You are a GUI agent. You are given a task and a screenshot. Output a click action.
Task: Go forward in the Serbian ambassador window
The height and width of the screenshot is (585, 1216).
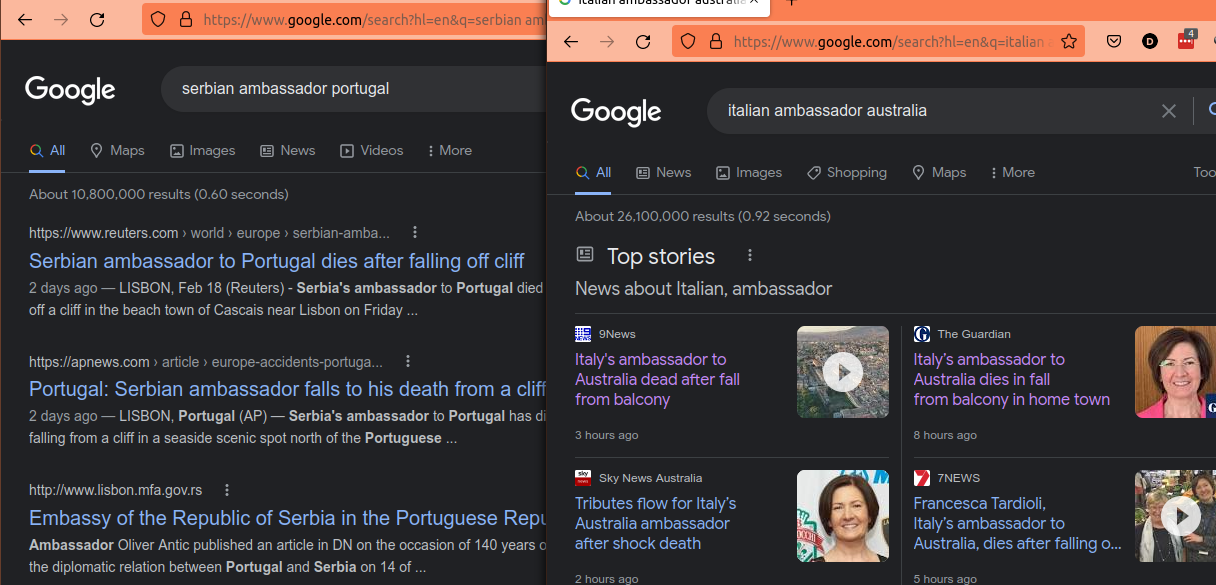pos(61,19)
